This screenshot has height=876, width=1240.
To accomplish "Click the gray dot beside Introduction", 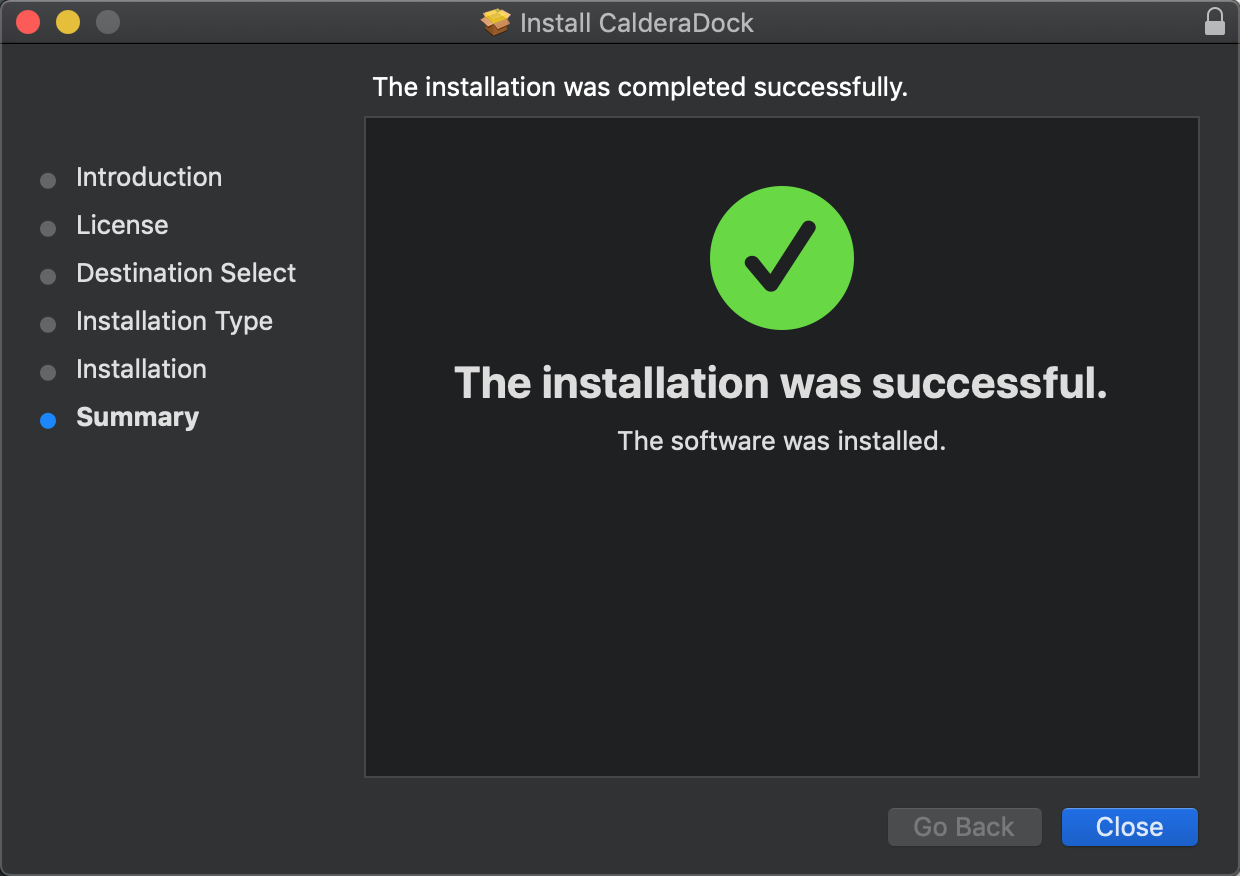I will 47,180.
